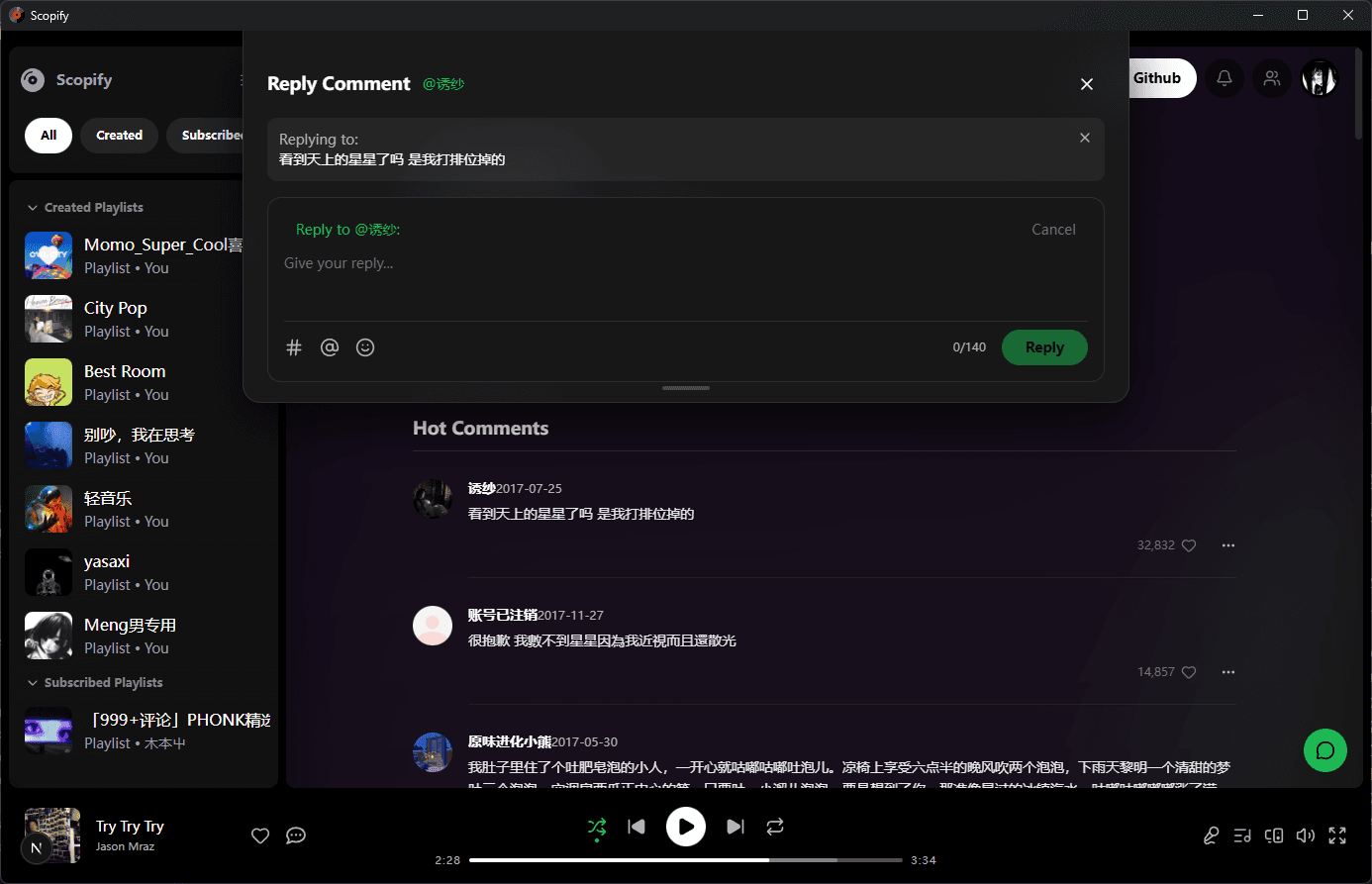
Task: Open more options for the 2017-07-25 comment
Action: [1228, 545]
